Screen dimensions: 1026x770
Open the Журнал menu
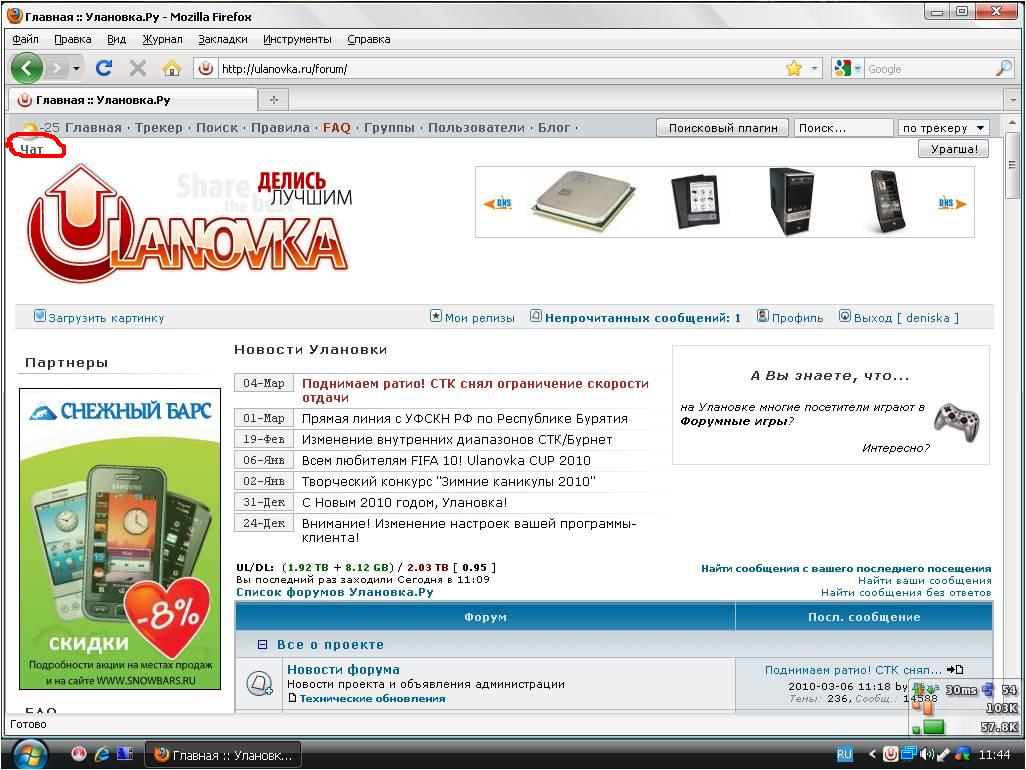(x=162, y=39)
